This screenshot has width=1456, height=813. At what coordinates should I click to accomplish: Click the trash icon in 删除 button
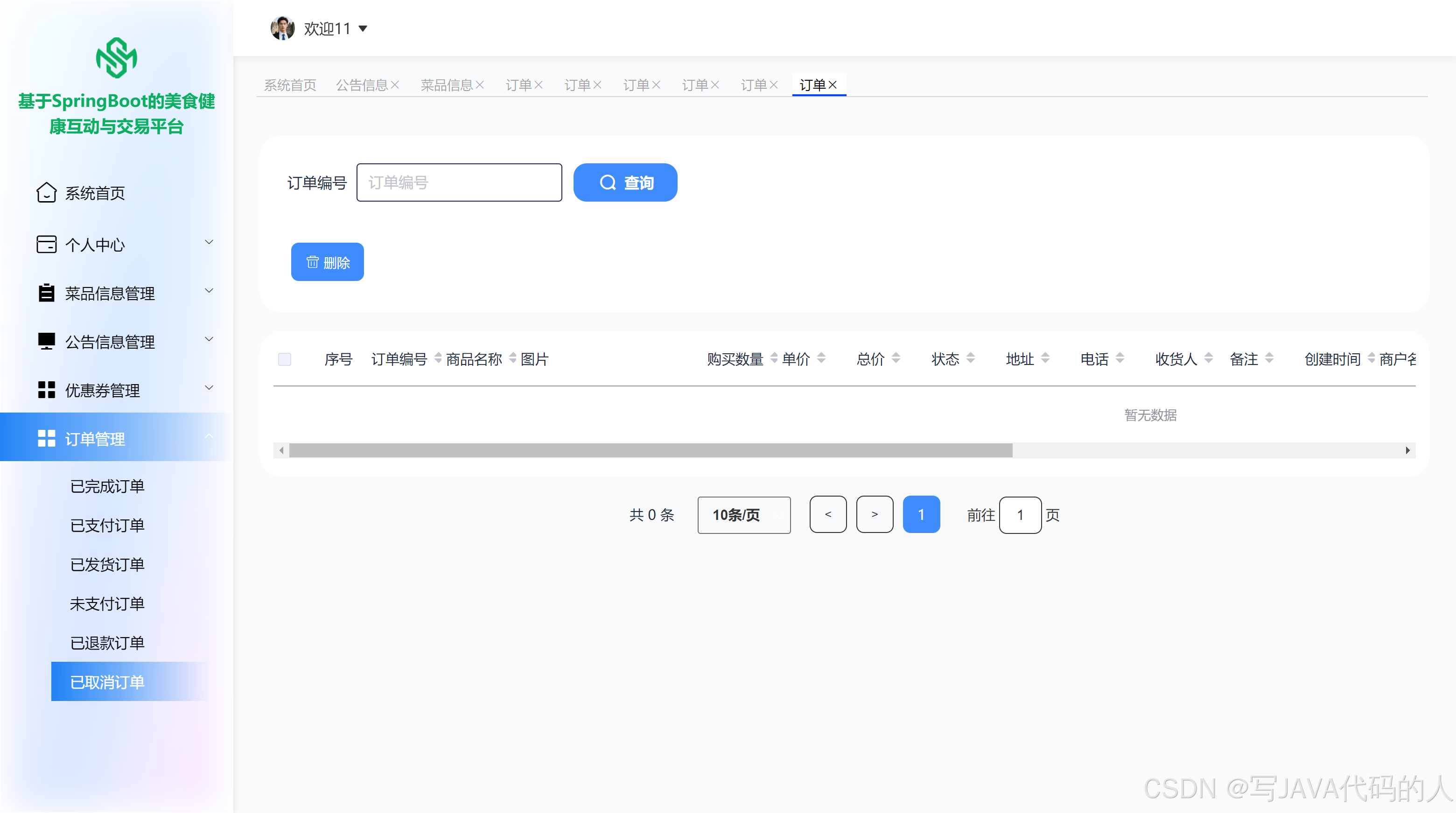[313, 262]
